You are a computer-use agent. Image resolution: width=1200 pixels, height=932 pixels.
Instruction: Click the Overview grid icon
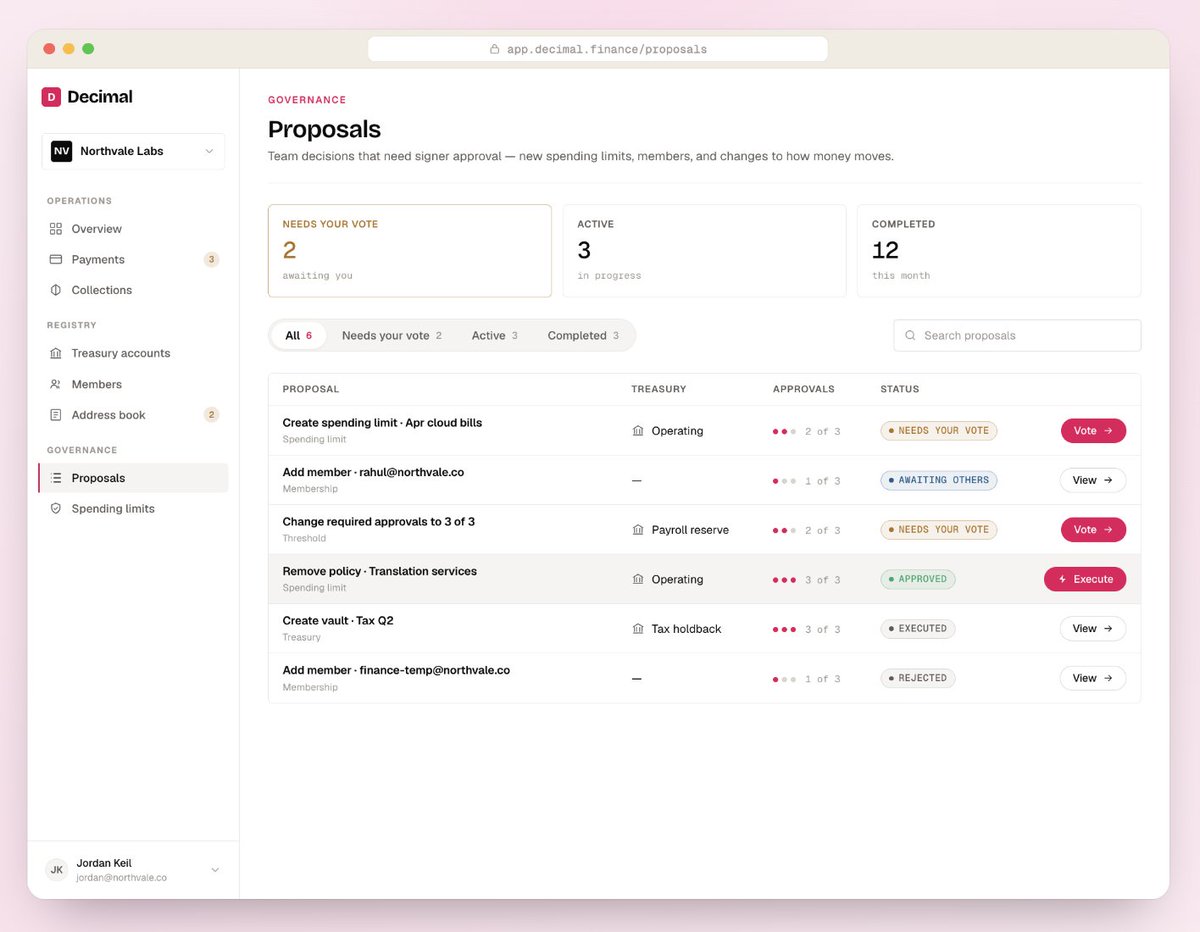(56, 229)
